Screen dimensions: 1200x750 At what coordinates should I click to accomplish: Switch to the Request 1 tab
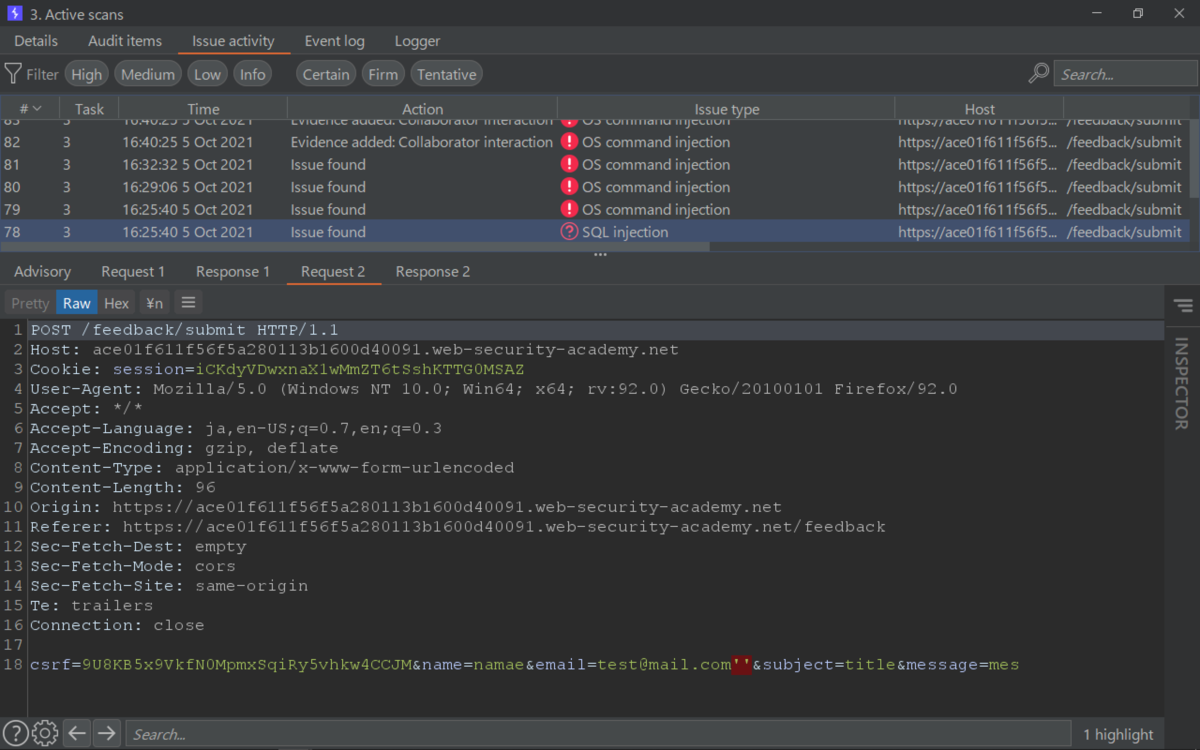pyautogui.click(x=133, y=271)
